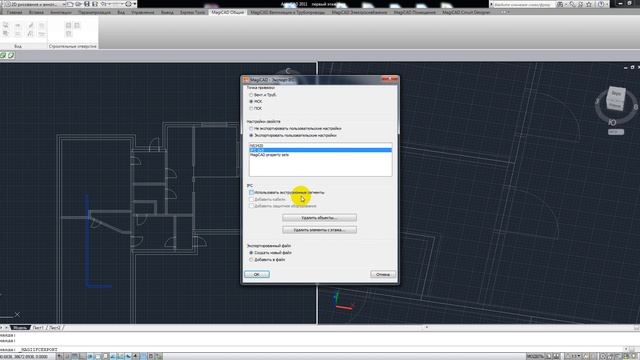Open the Вывод ribbon tab
Viewport: 640px width, 360px height.
[x=167, y=12]
